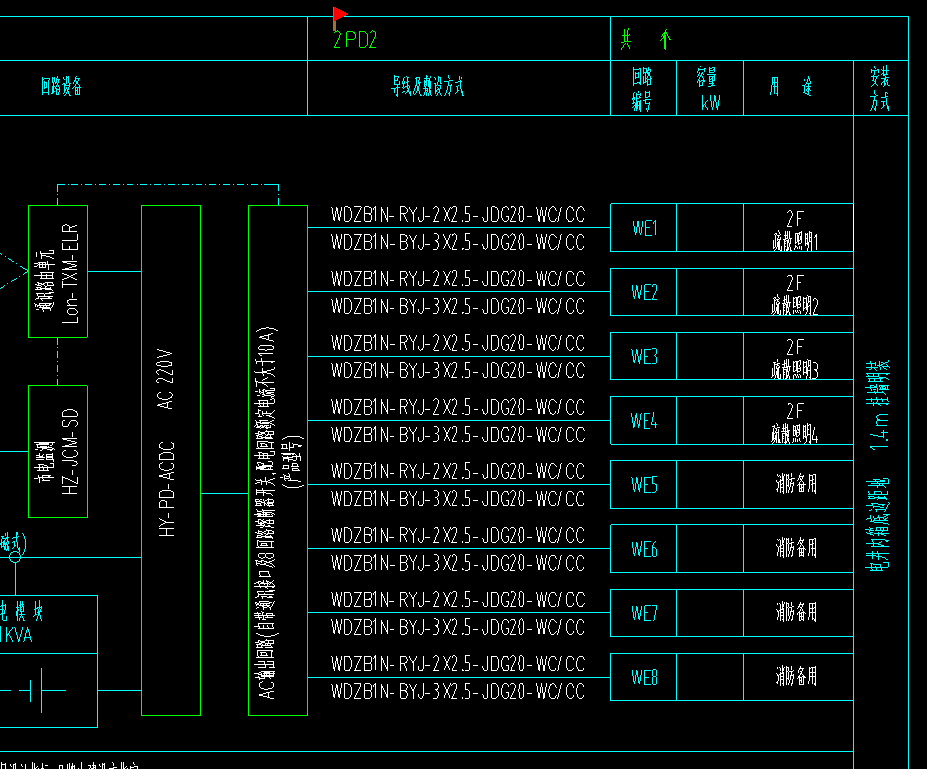
Task: Click the 安装方式 column header
Action: click(x=880, y=89)
